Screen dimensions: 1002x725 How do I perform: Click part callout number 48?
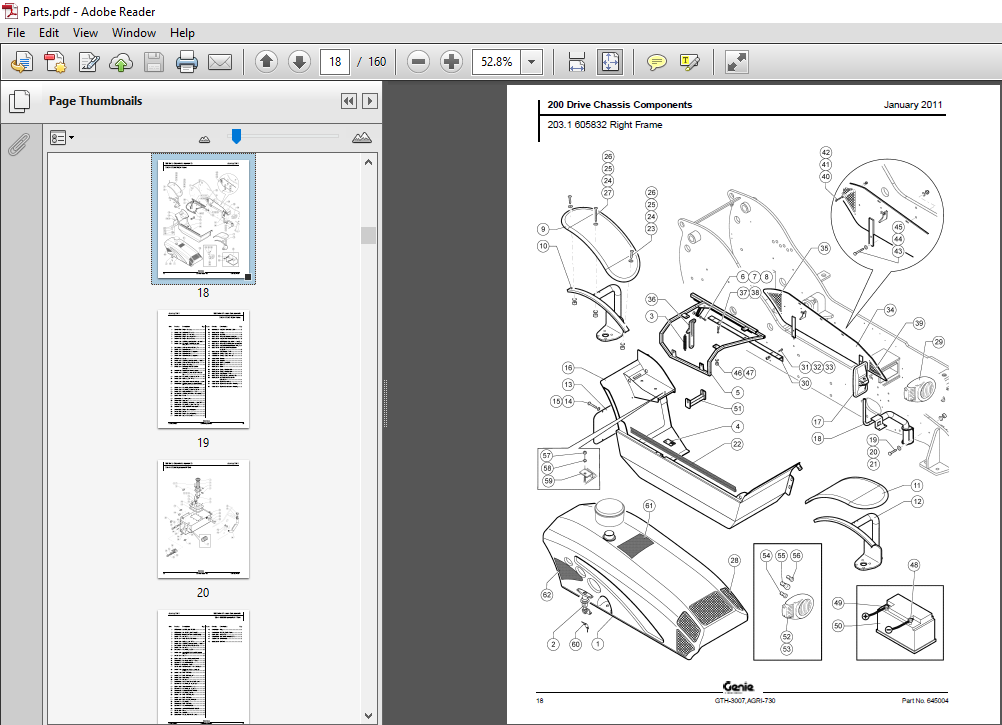point(914,565)
